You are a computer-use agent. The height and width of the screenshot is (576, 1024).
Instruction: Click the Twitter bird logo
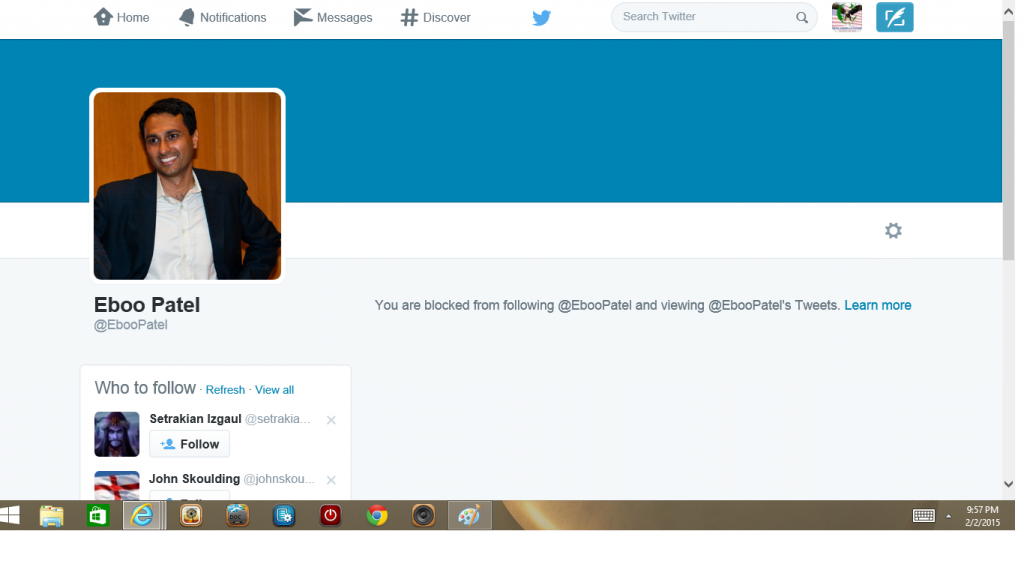(541, 18)
